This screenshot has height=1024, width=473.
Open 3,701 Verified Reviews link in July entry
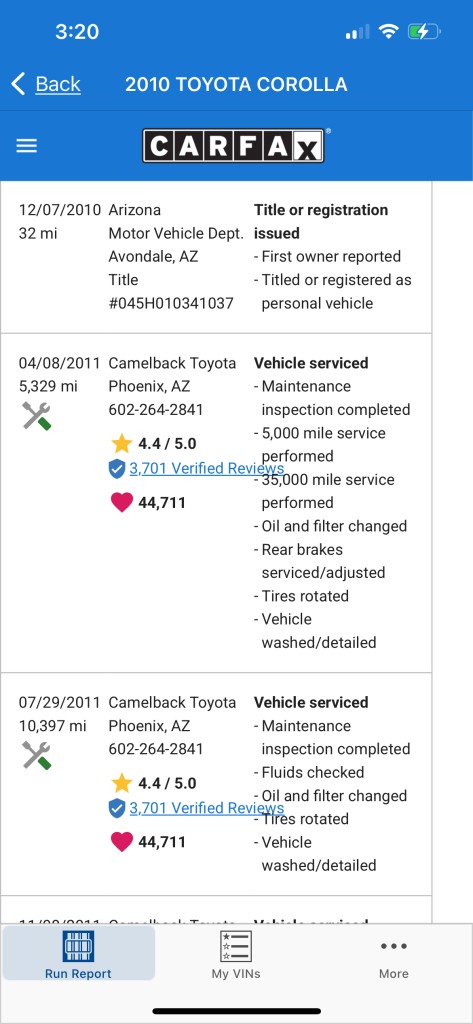(x=206, y=808)
